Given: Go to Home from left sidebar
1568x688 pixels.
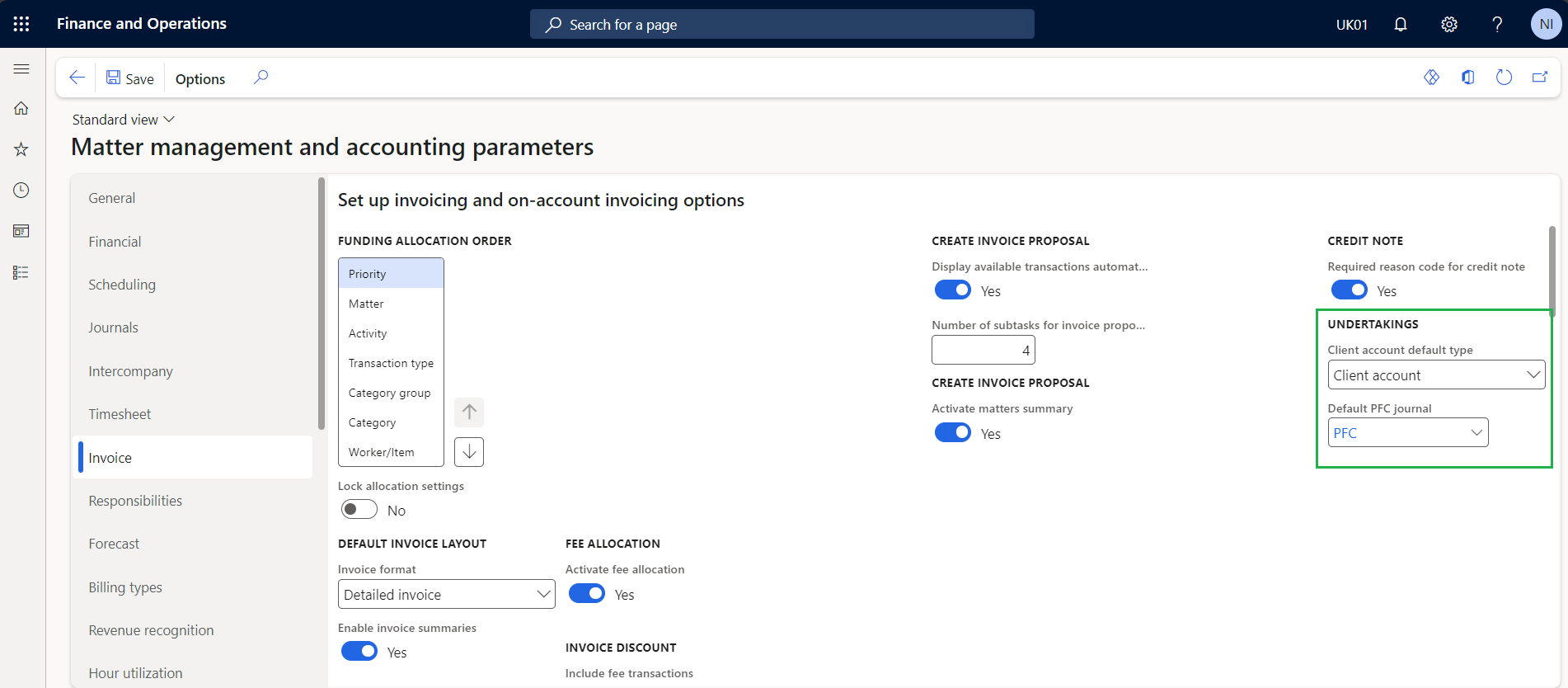Looking at the screenshot, I should (x=21, y=109).
